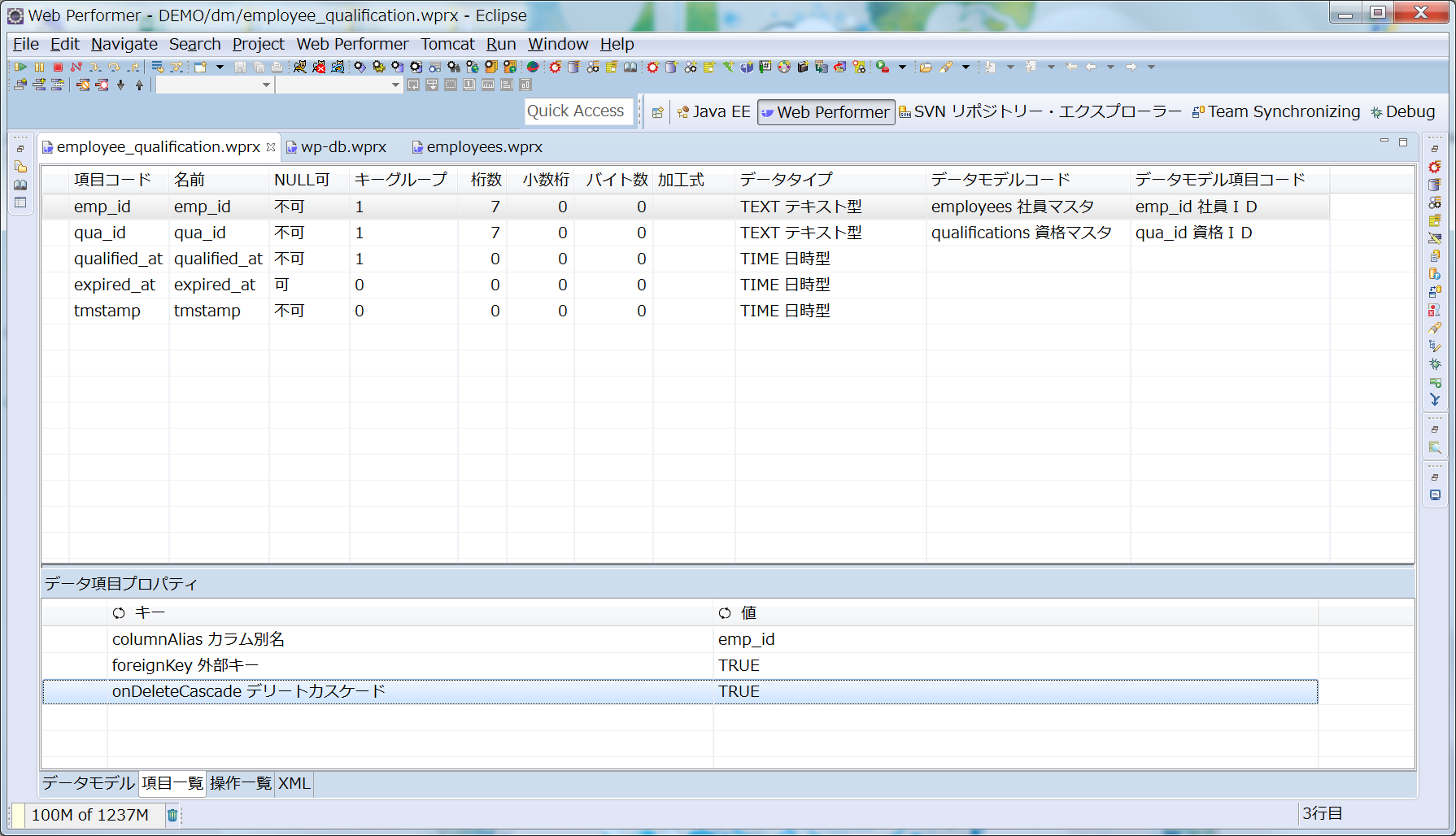Click the garbage collector trash icon
Image resolution: width=1456 pixels, height=836 pixels.
pyautogui.click(x=172, y=815)
